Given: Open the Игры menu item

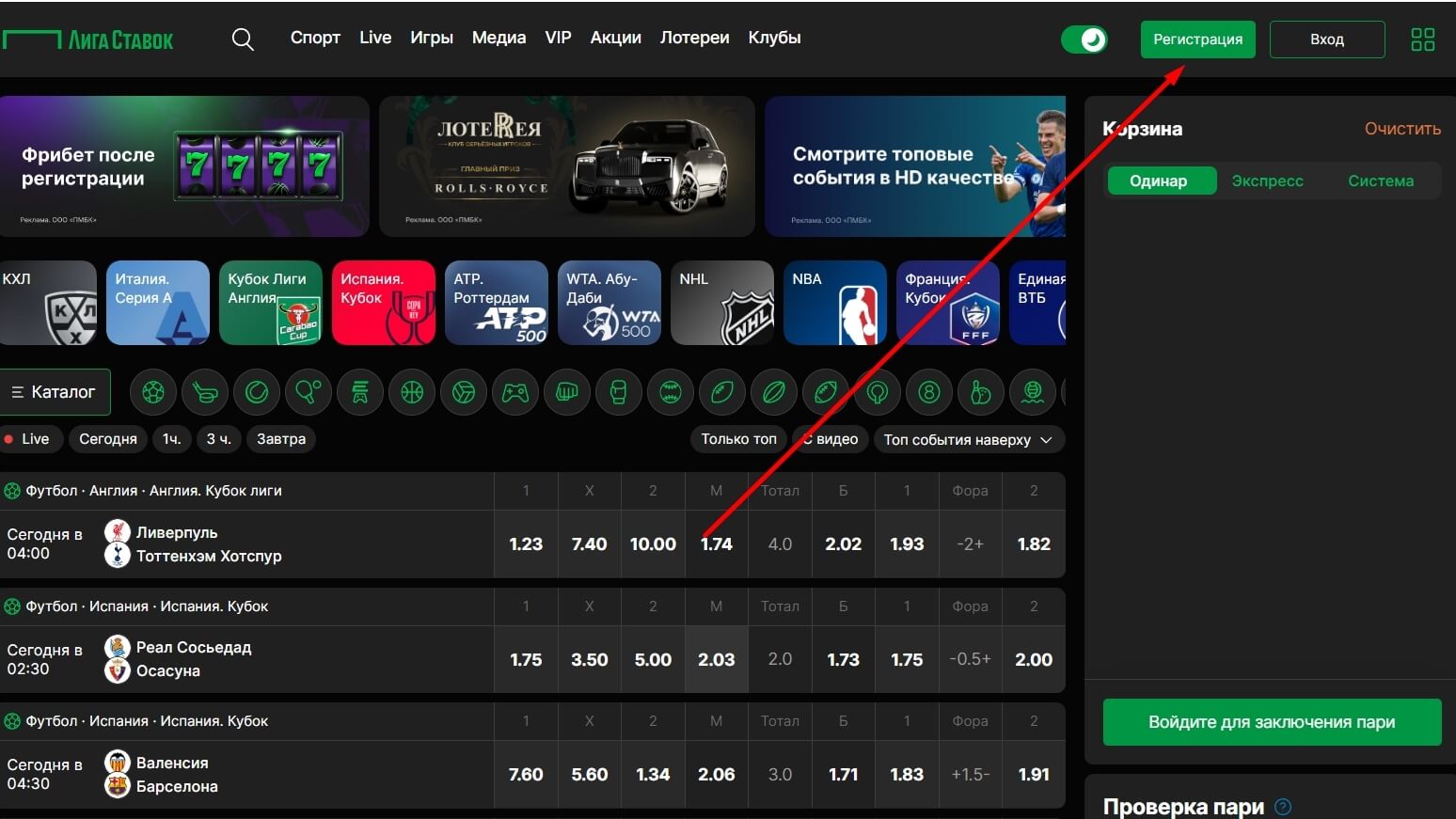Looking at the screenshot, I should click(432, 38).
